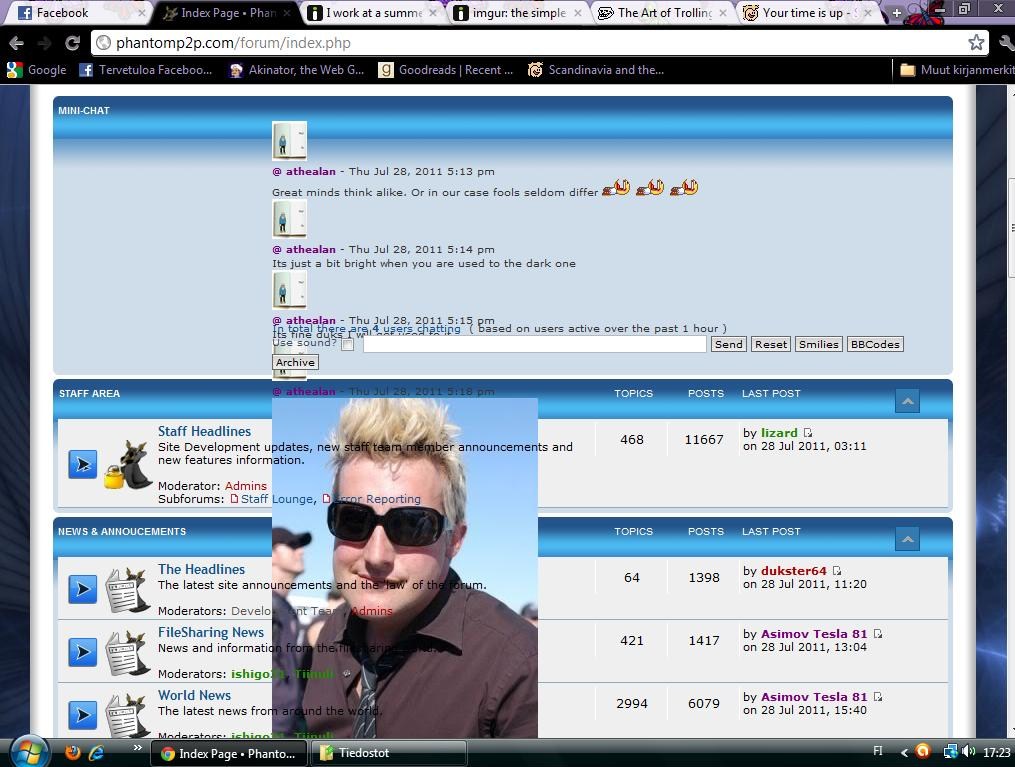Close the imgur tab
Image resolution: width=1015 pixels, height=767 pixels.
point(577,13)
